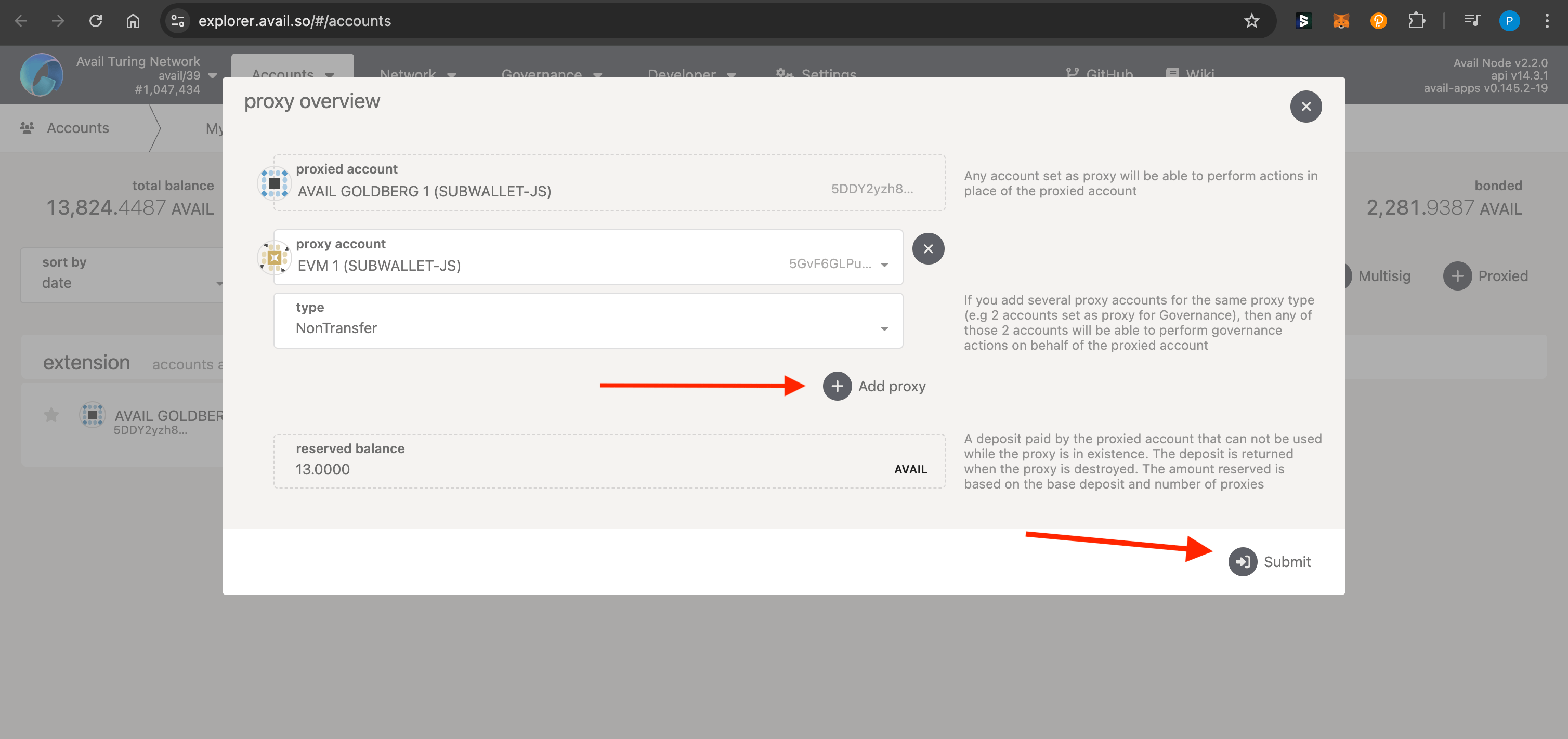Screen dimensions: 1568x739
Task: Click the browser address bar showing explorer.avail.so
Action: 295,20
